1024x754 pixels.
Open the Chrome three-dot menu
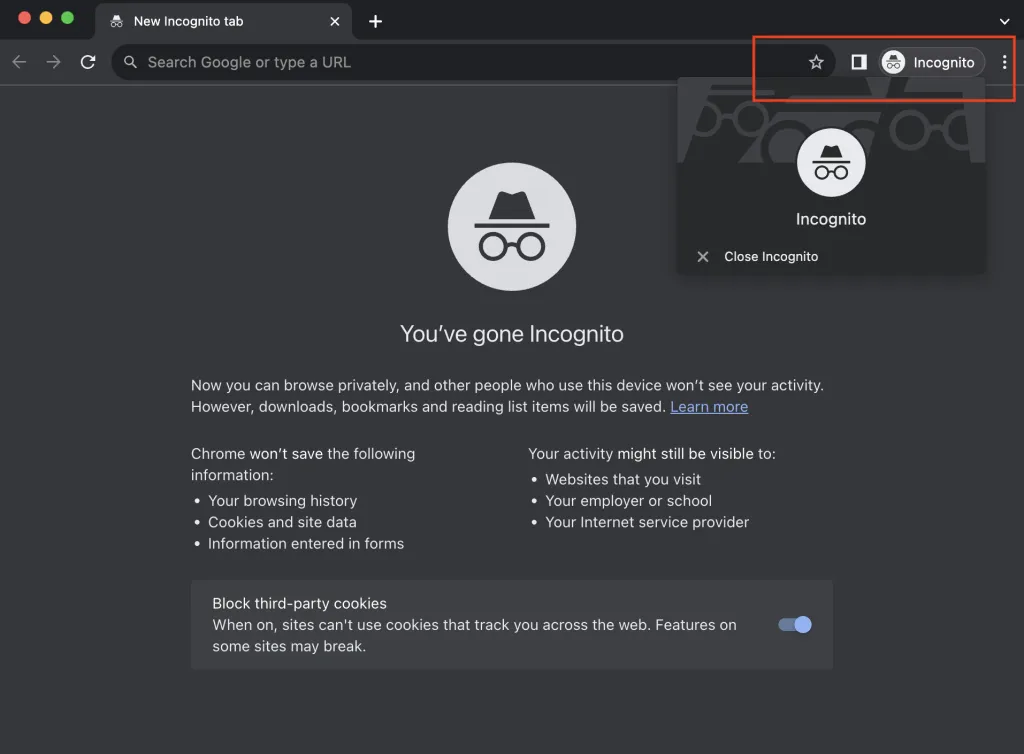point(1005,62)
